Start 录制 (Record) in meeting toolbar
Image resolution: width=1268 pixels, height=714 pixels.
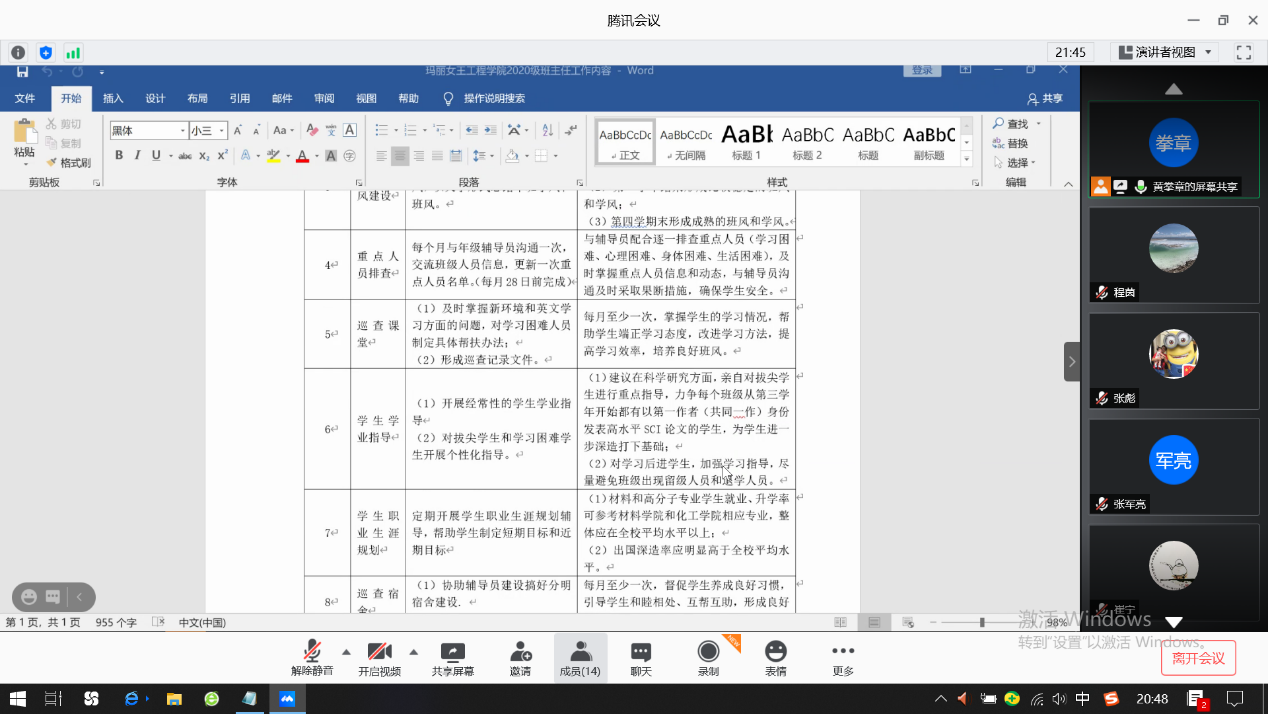click(x=708, y=658)
